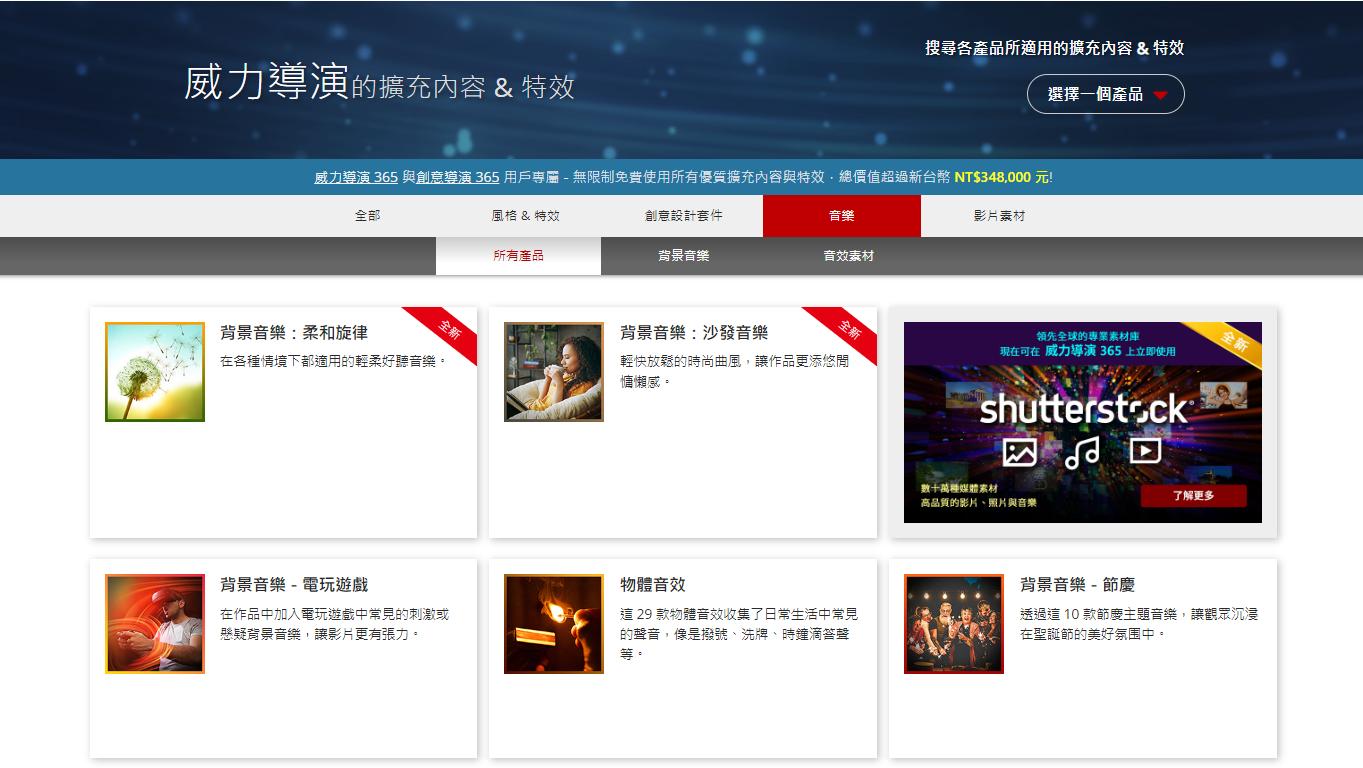Open the dandelion thumbnail for 柔和旋律
Viewport: 1363px width, 768px height.
(x=155, y=372)
